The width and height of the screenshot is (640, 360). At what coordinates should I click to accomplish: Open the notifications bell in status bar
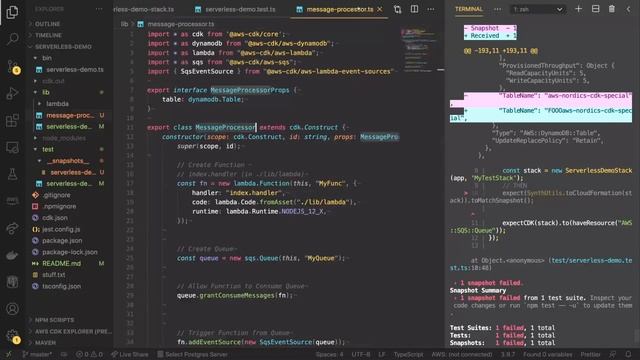pyautogui.click(x=629, y=354)
